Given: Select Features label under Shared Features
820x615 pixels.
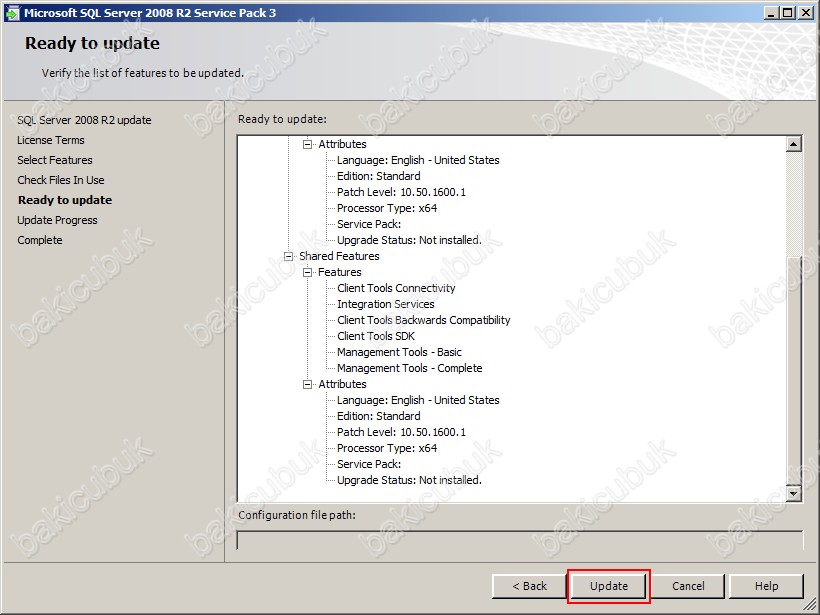Looking at the screenshot, I should point(339,272).
